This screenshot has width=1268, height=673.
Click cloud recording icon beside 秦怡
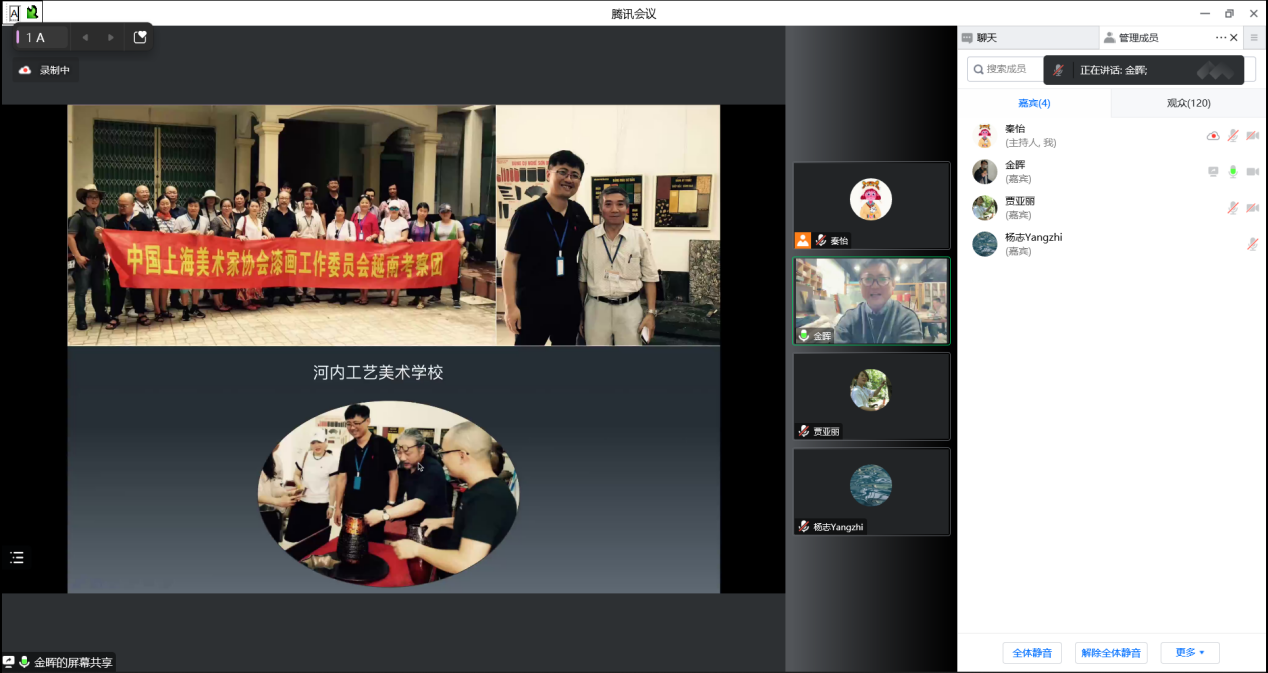[1213, 135]
